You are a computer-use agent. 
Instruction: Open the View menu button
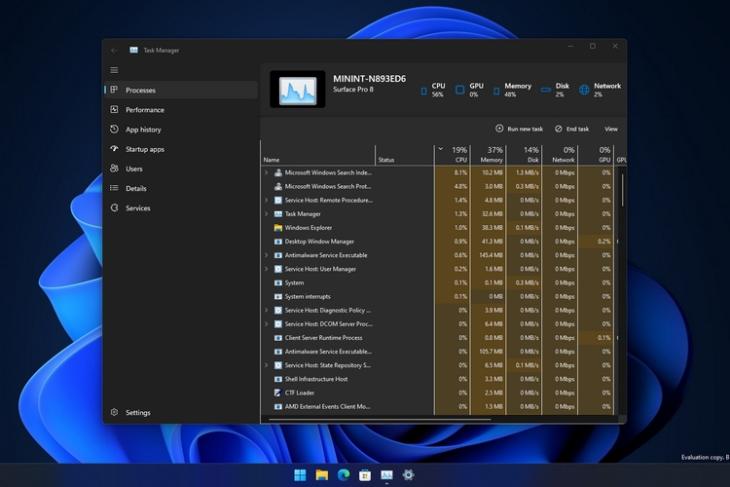611,129
